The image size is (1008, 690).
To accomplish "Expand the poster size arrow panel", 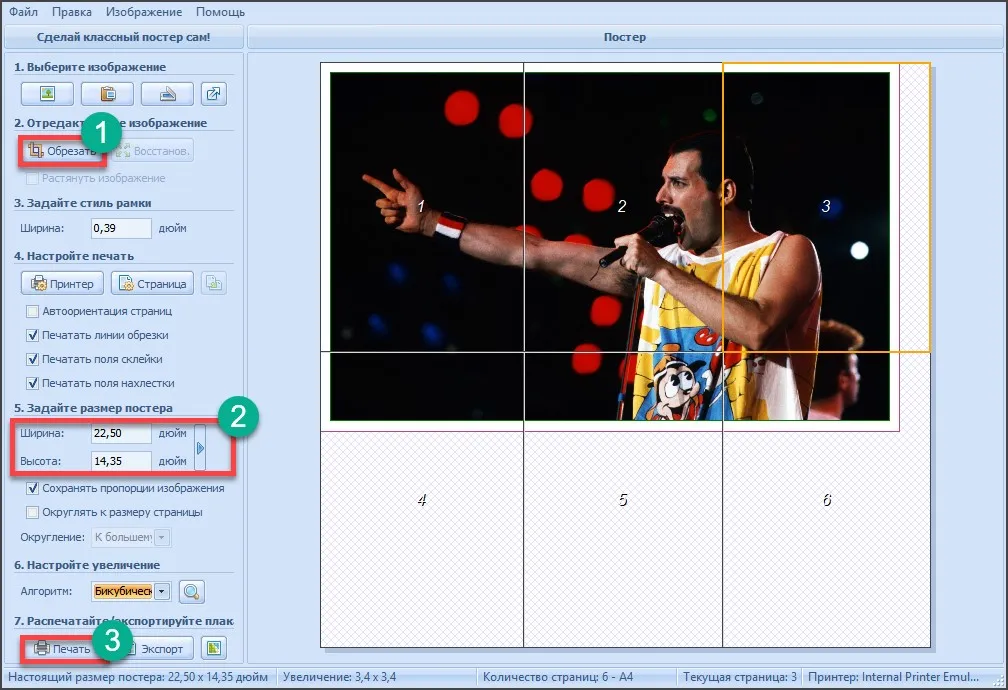I will (x=200, y=448).
